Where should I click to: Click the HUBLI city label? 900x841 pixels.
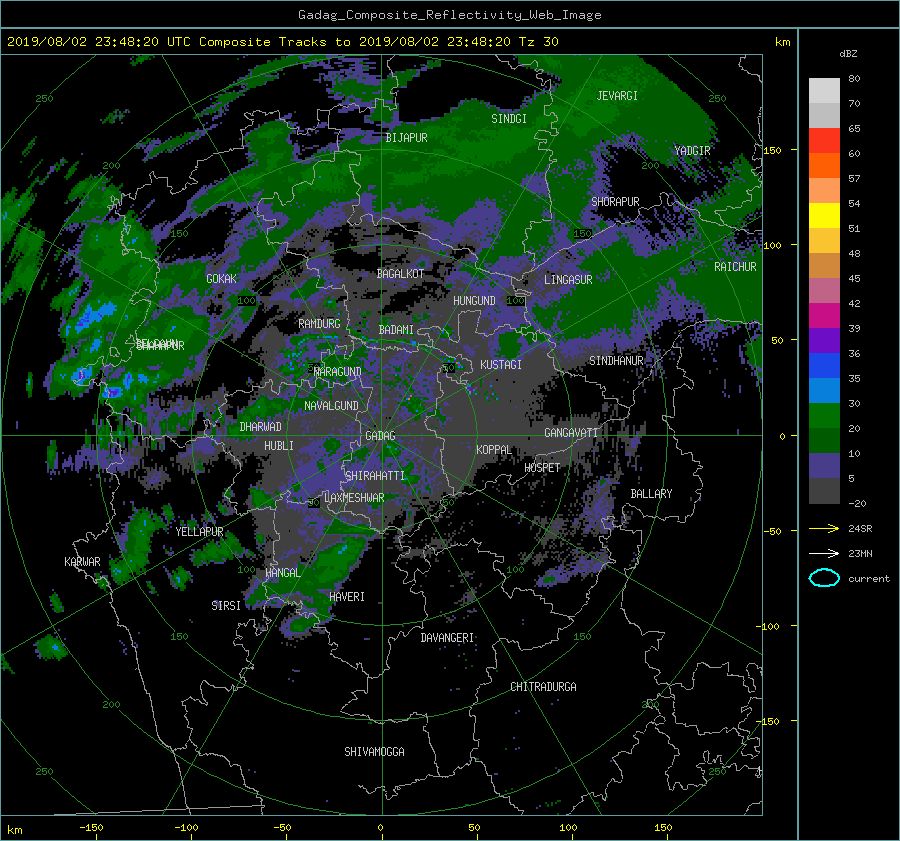click(x=279, y=446)
